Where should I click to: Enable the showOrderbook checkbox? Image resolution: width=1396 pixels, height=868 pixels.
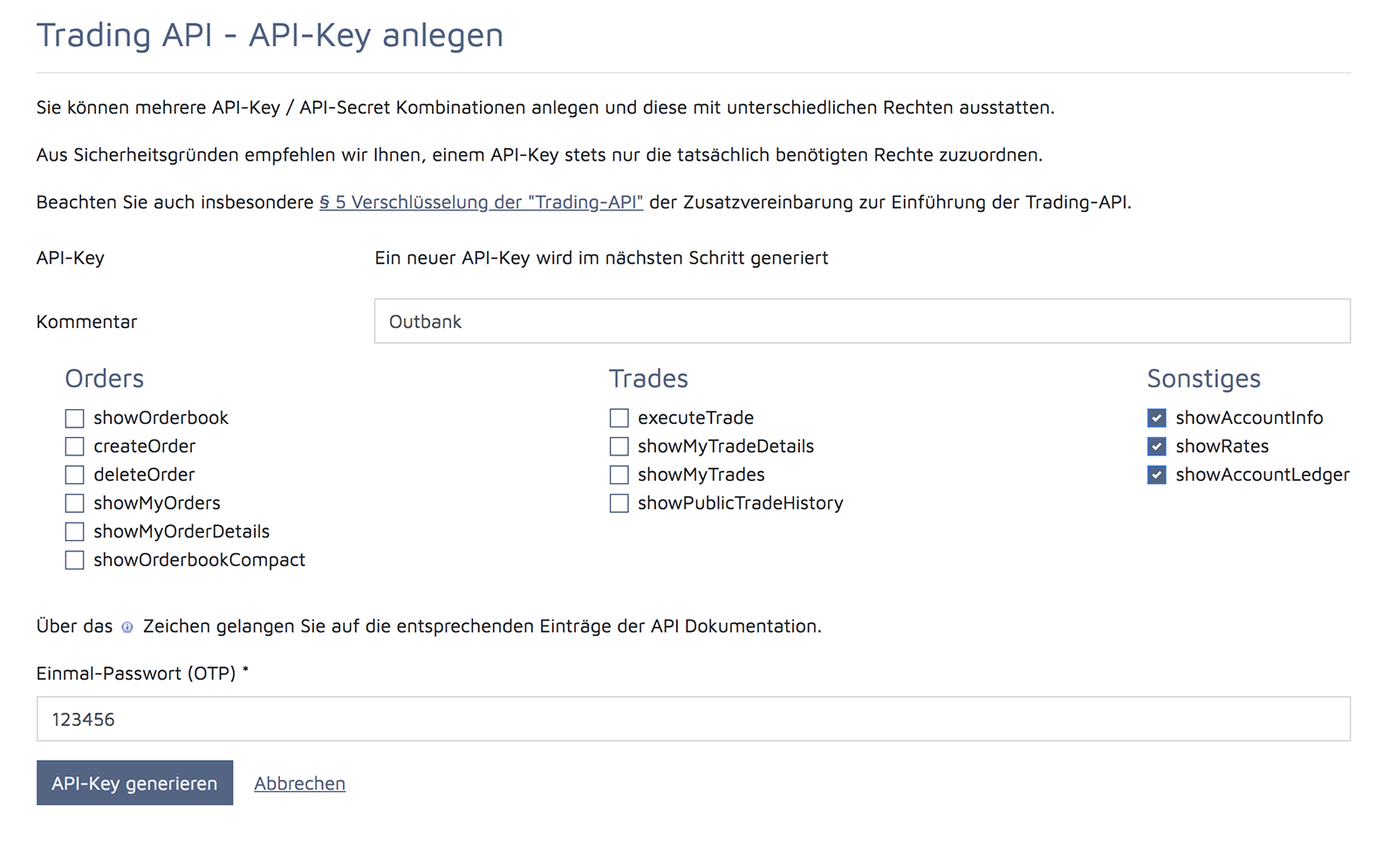coord(75,419)
